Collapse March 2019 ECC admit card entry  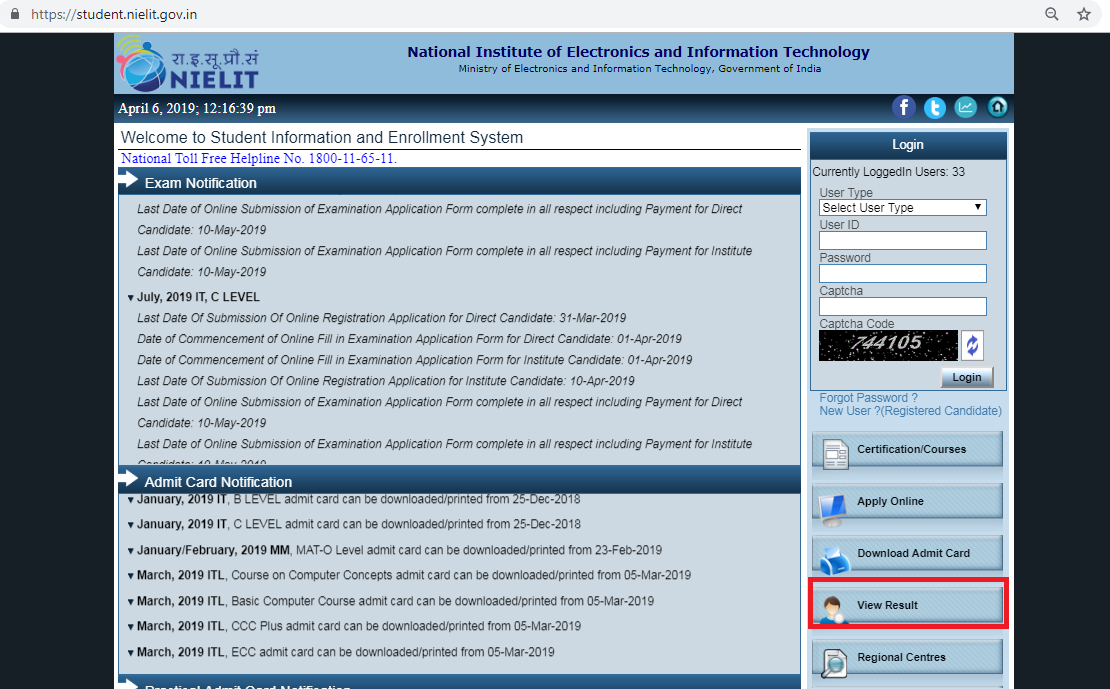[130, 653]
